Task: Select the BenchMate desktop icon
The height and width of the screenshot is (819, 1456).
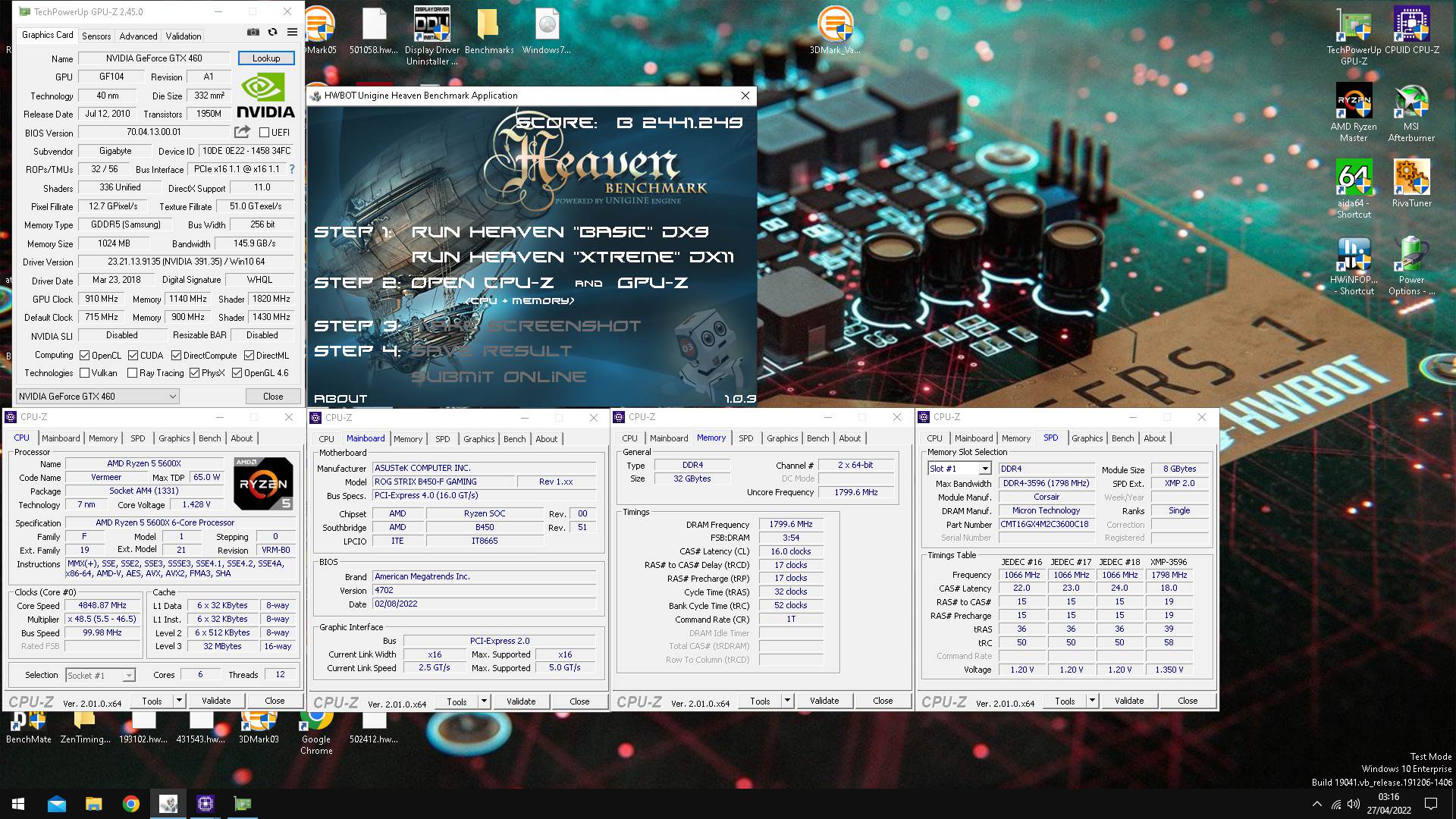Action: (29, 728)
